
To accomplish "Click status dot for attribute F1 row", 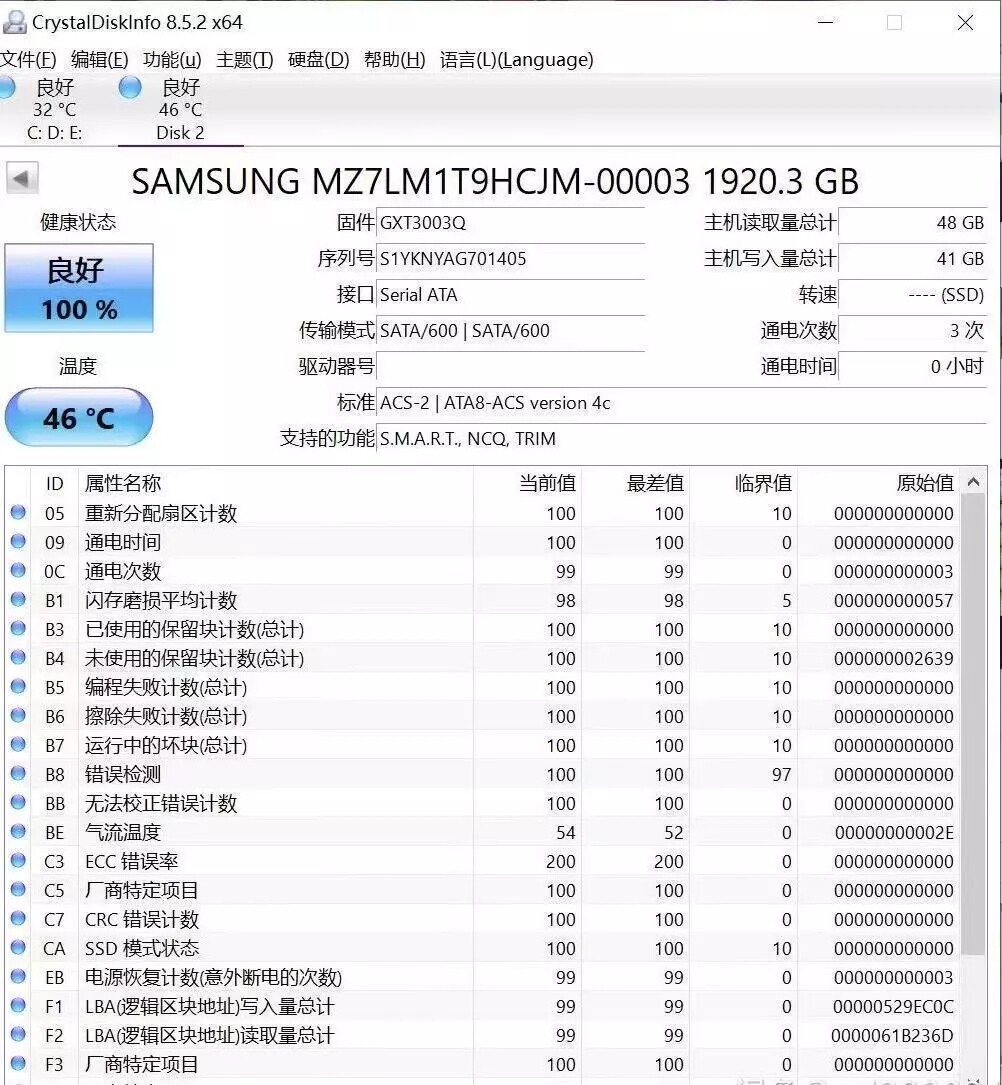I will pos(18,1005).
